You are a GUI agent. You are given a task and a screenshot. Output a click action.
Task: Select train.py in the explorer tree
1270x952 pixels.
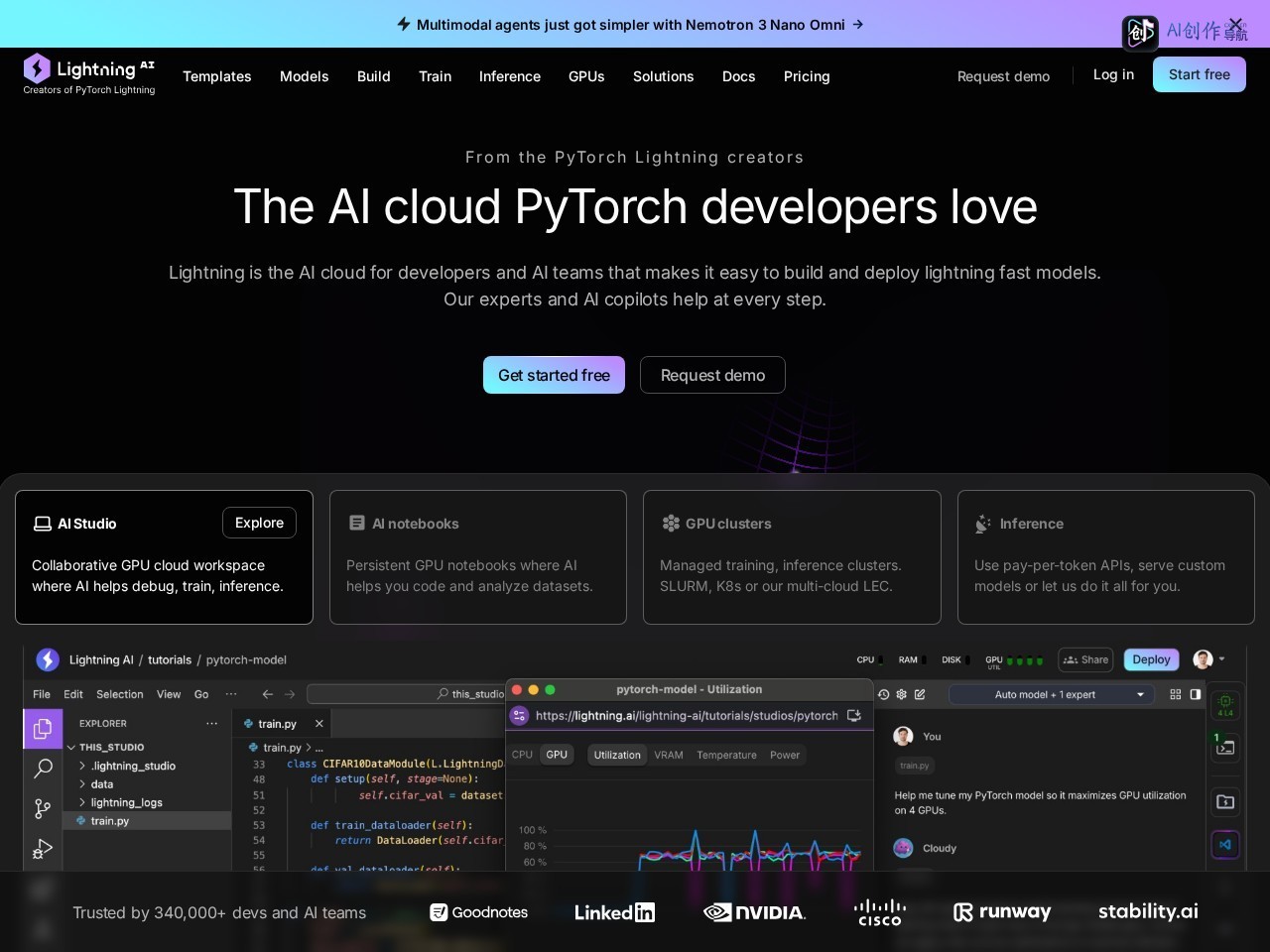(x=147, y=821)
